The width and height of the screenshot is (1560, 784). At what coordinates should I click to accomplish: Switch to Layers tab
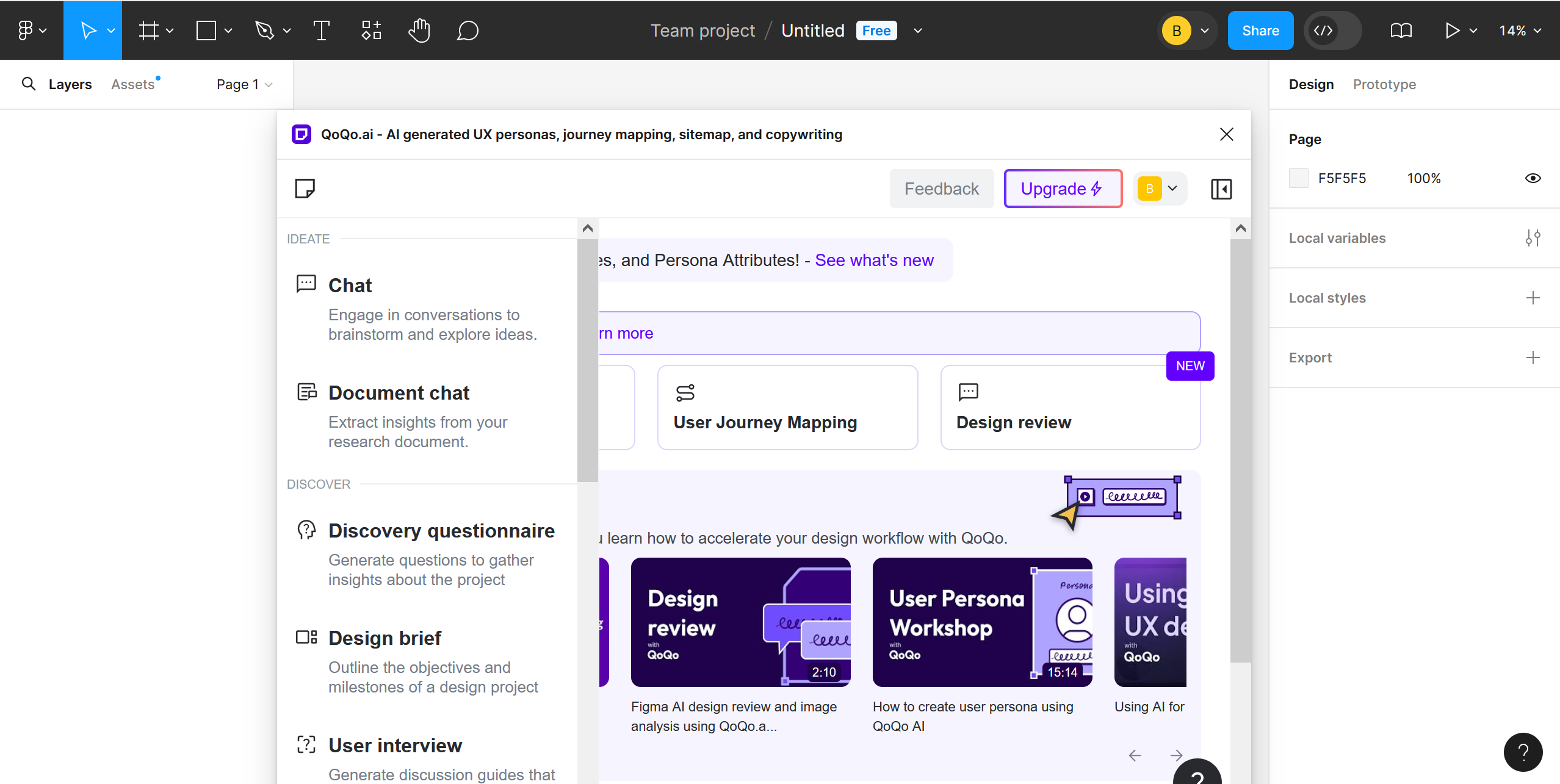pyautogui.click(x=70, y=84)
